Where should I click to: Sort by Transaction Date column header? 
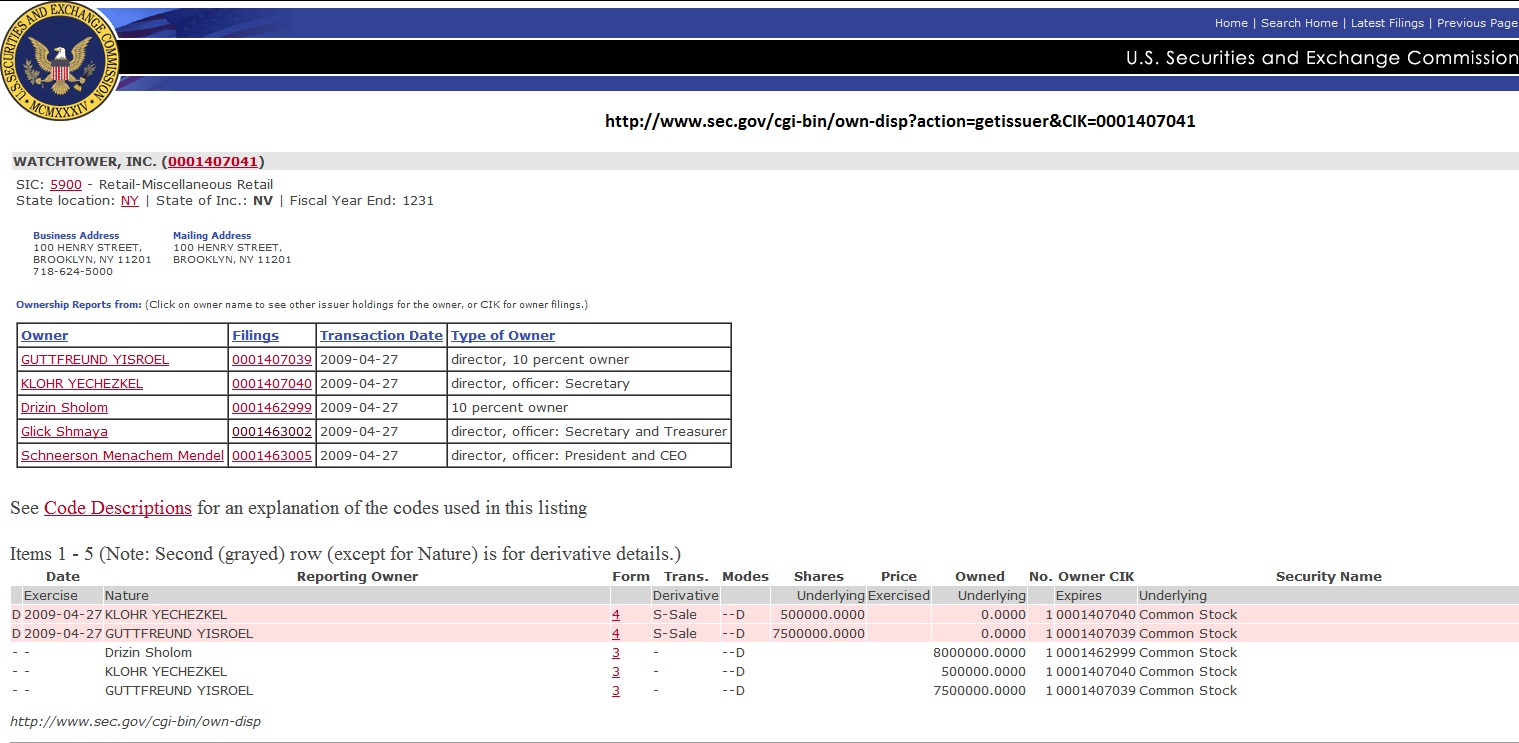[x=380, y=336]
